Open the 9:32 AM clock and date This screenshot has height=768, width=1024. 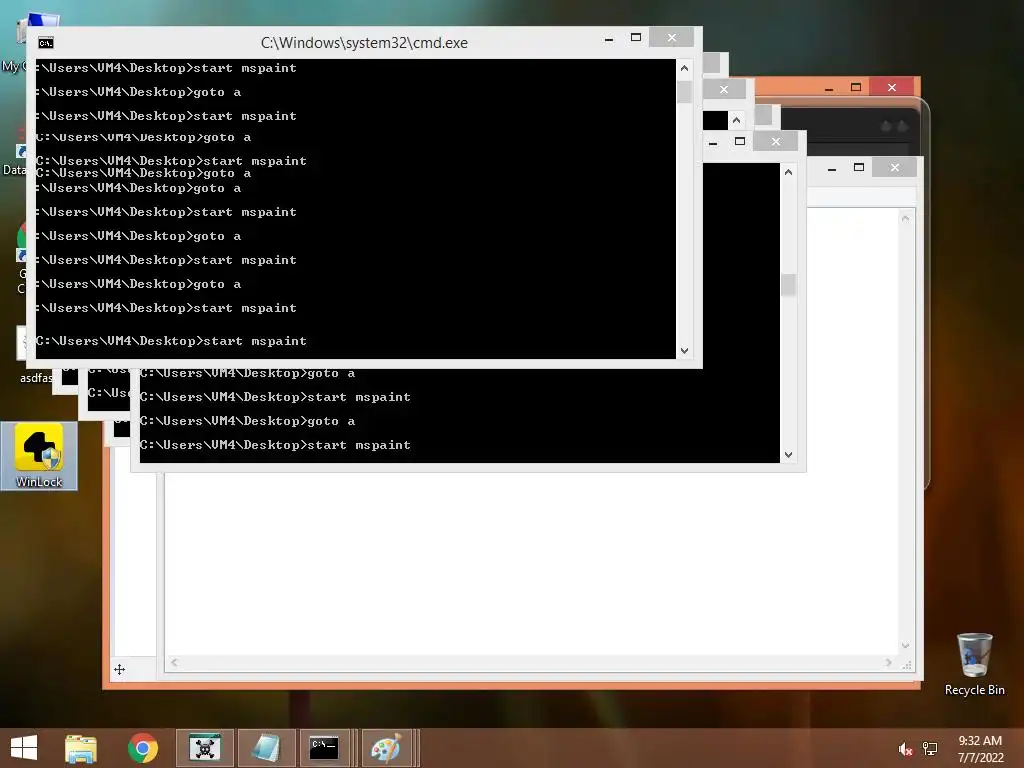pos(980,749)
